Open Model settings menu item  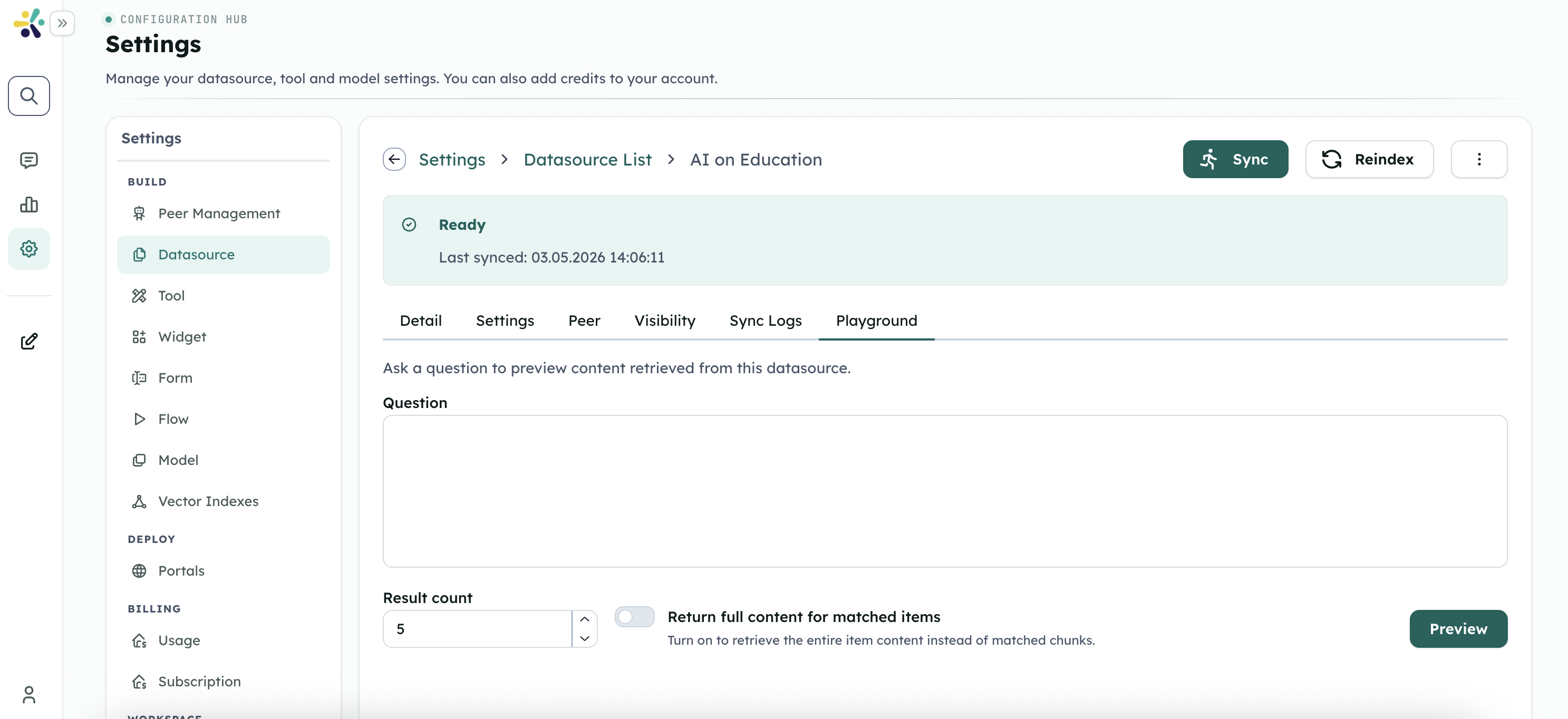(223, 460)
